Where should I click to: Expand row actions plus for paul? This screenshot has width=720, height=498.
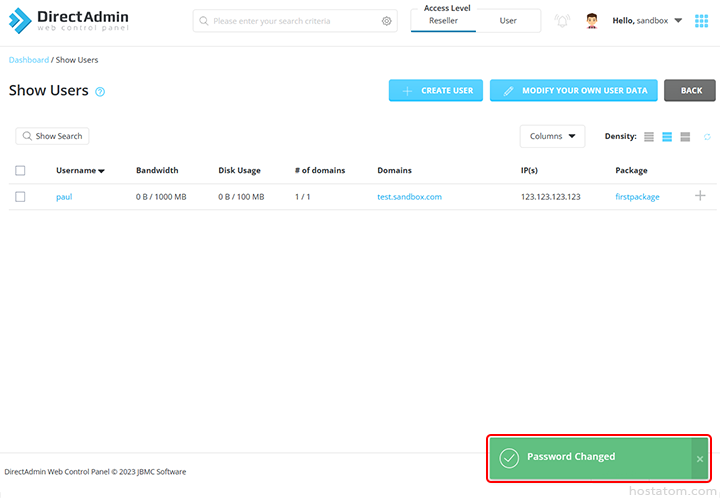tap(700, 196)
